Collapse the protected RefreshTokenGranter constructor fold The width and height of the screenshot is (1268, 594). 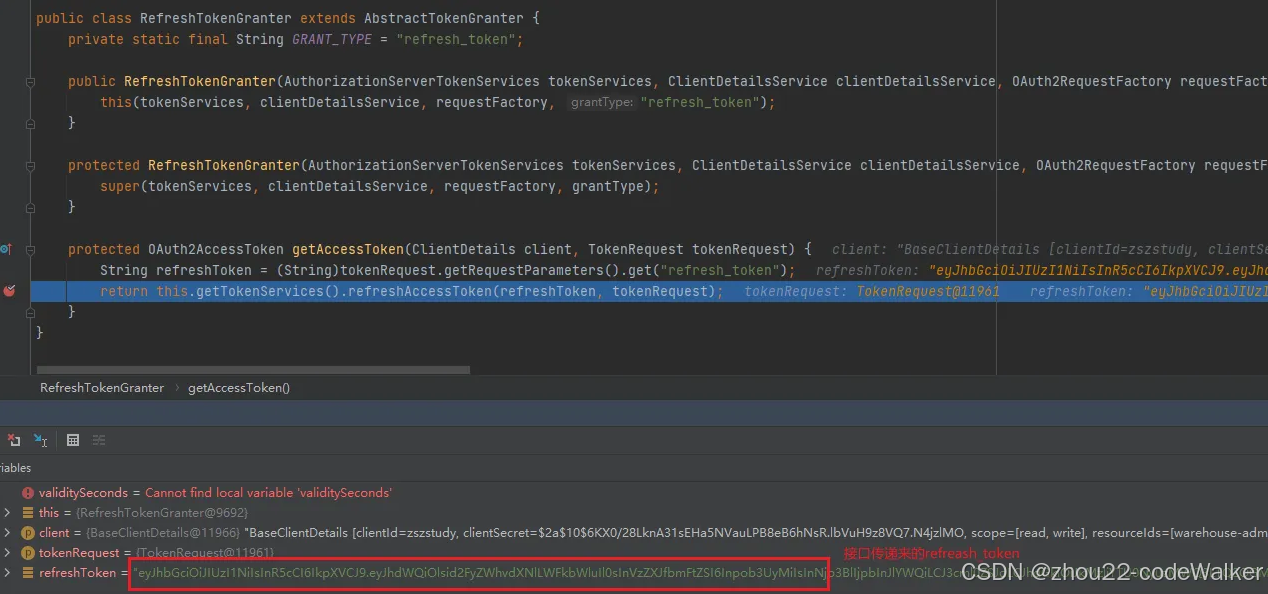pos(30,166)
